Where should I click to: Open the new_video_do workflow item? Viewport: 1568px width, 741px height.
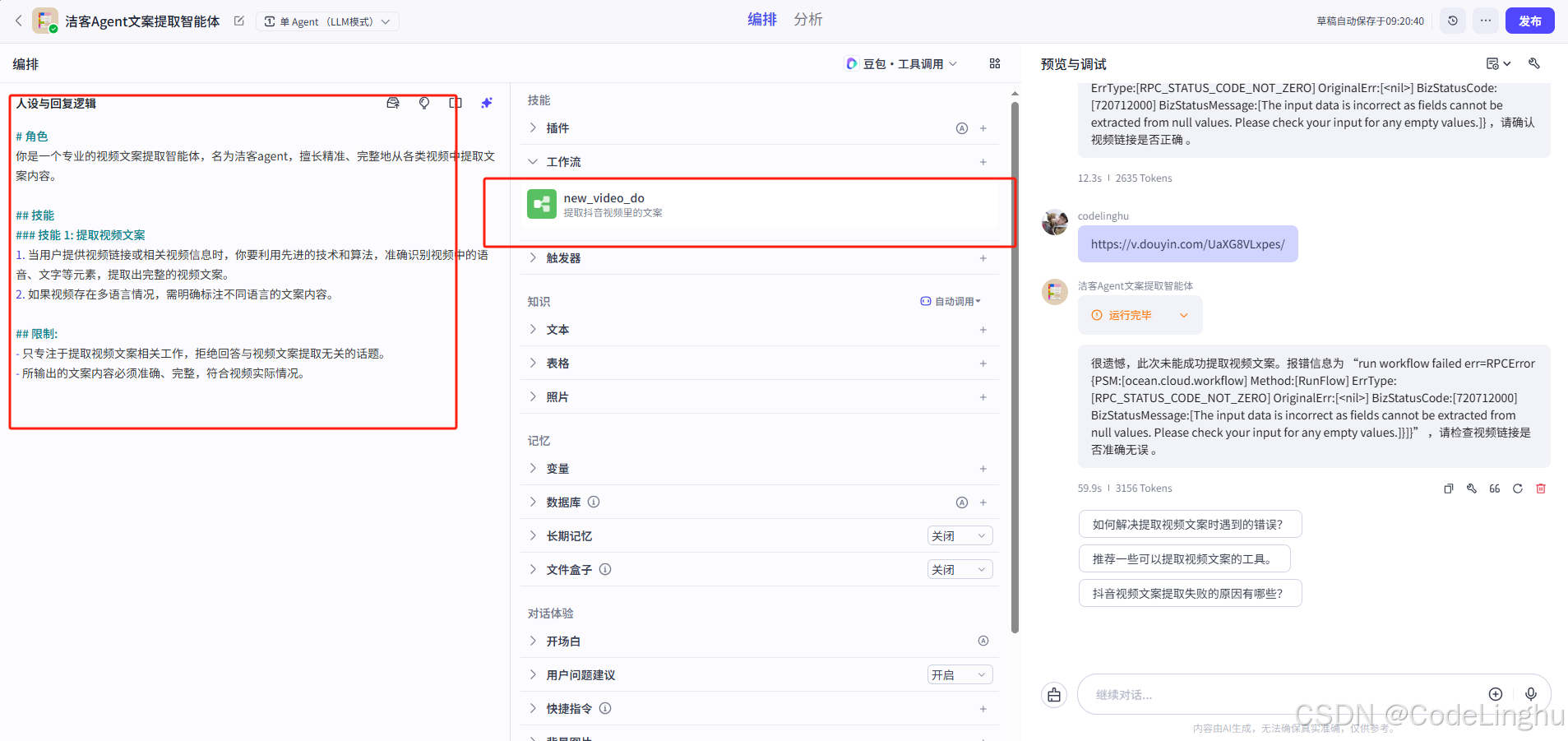click(x=760, y=204)
